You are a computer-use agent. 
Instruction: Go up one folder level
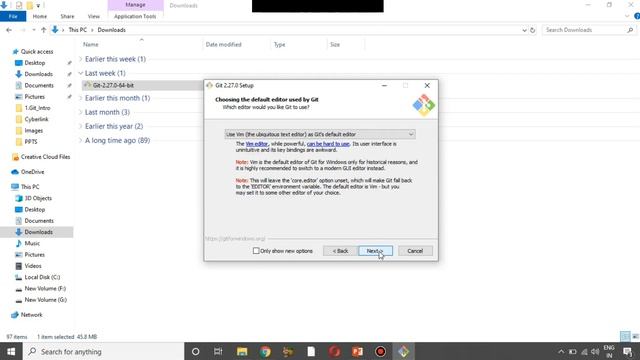(x=43, y=30)
